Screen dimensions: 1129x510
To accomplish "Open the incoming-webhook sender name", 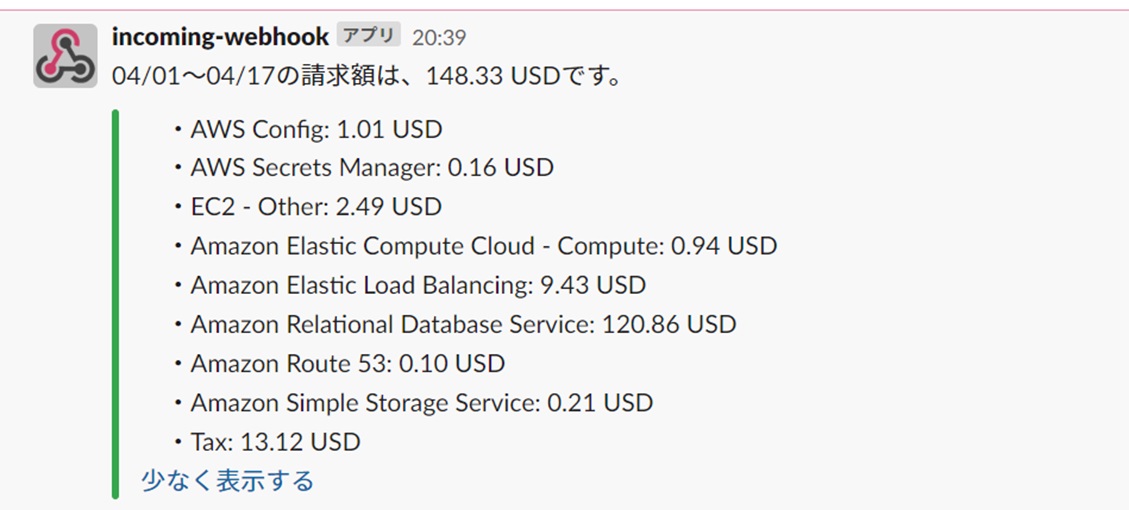I will tap(220, 36).
